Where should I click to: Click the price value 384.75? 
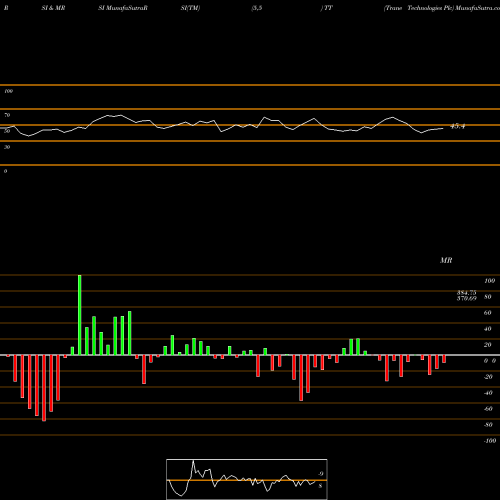click(466, 293)
